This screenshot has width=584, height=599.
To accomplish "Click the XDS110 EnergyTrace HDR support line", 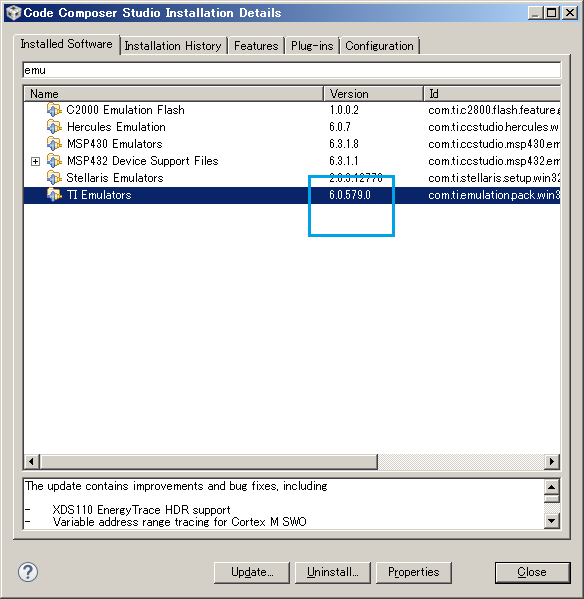I will pos(141,510).
